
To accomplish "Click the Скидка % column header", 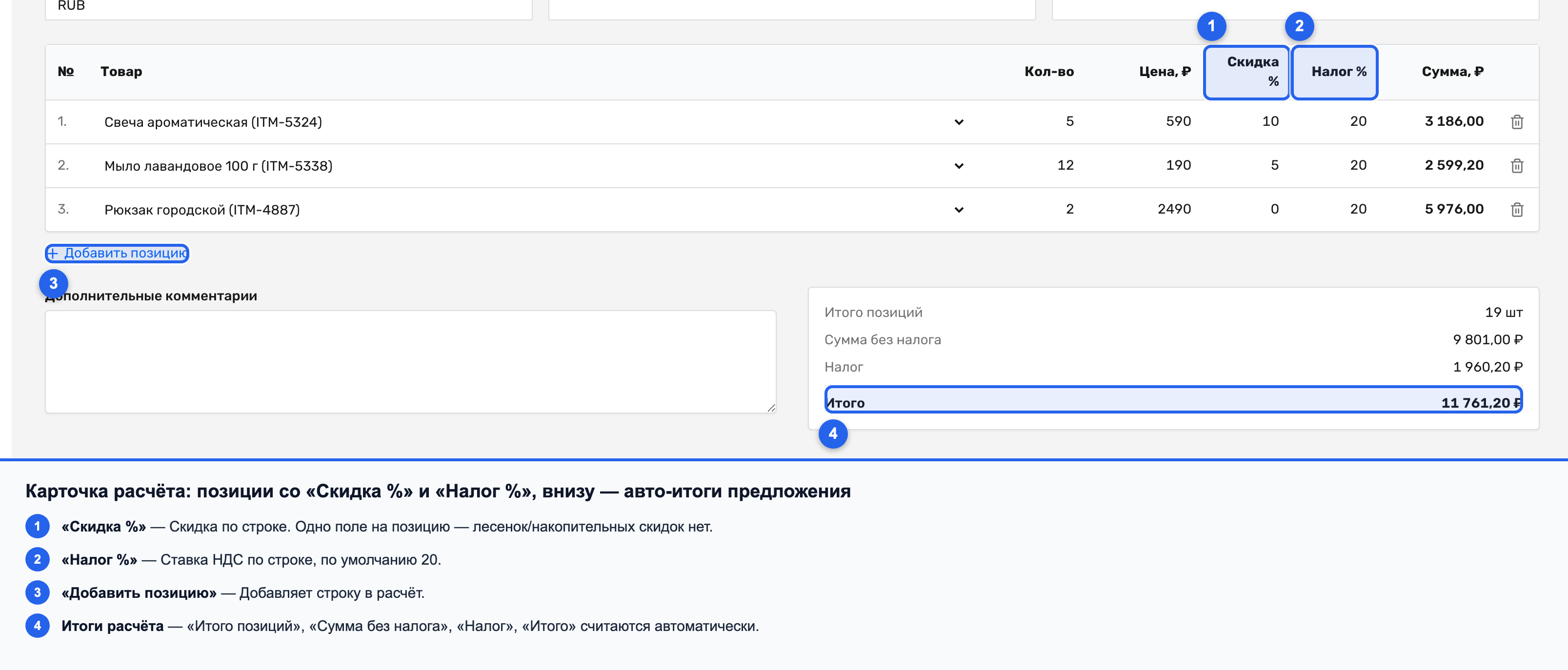I will [x=1246, y=72].
